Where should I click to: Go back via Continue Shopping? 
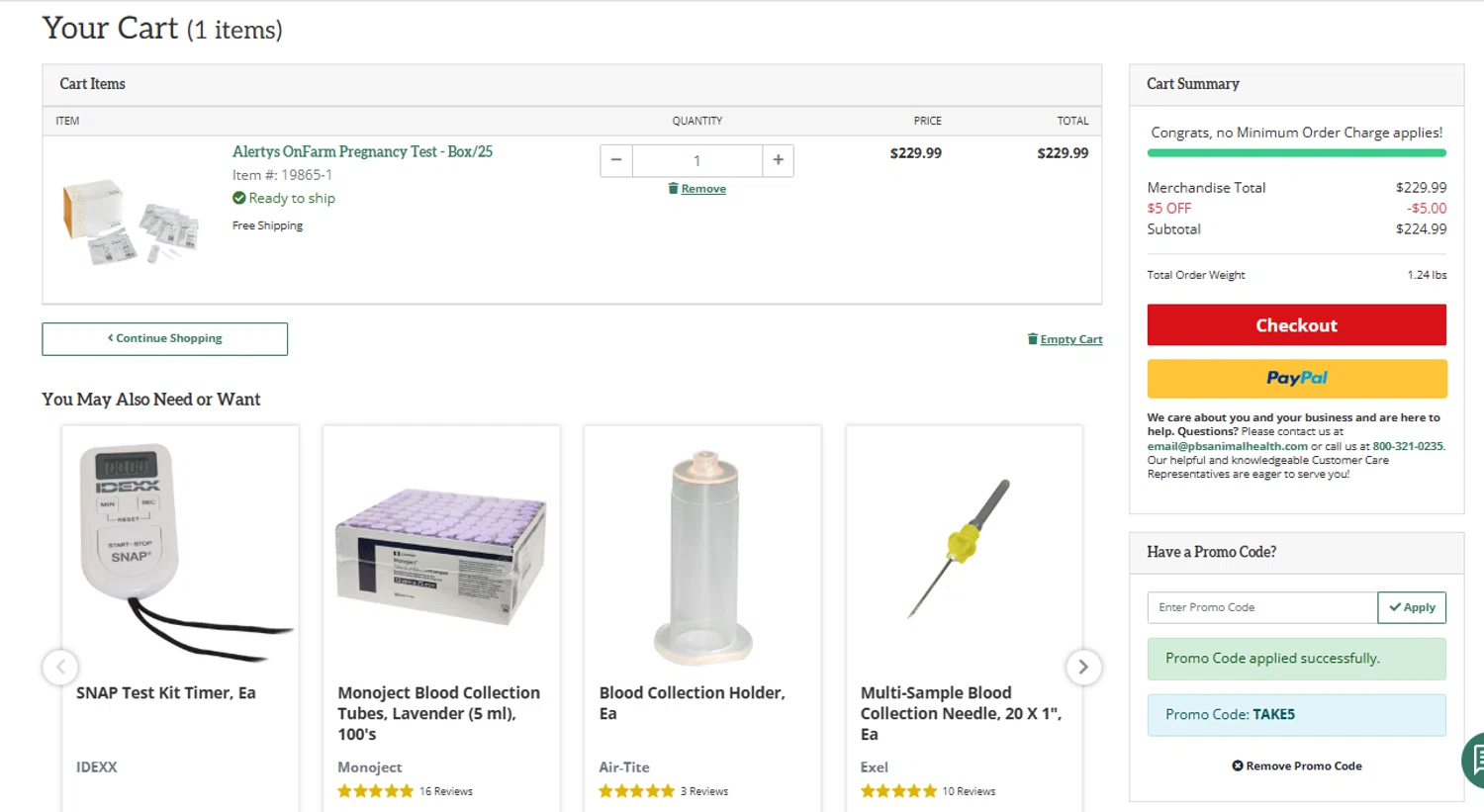[165, 338]
